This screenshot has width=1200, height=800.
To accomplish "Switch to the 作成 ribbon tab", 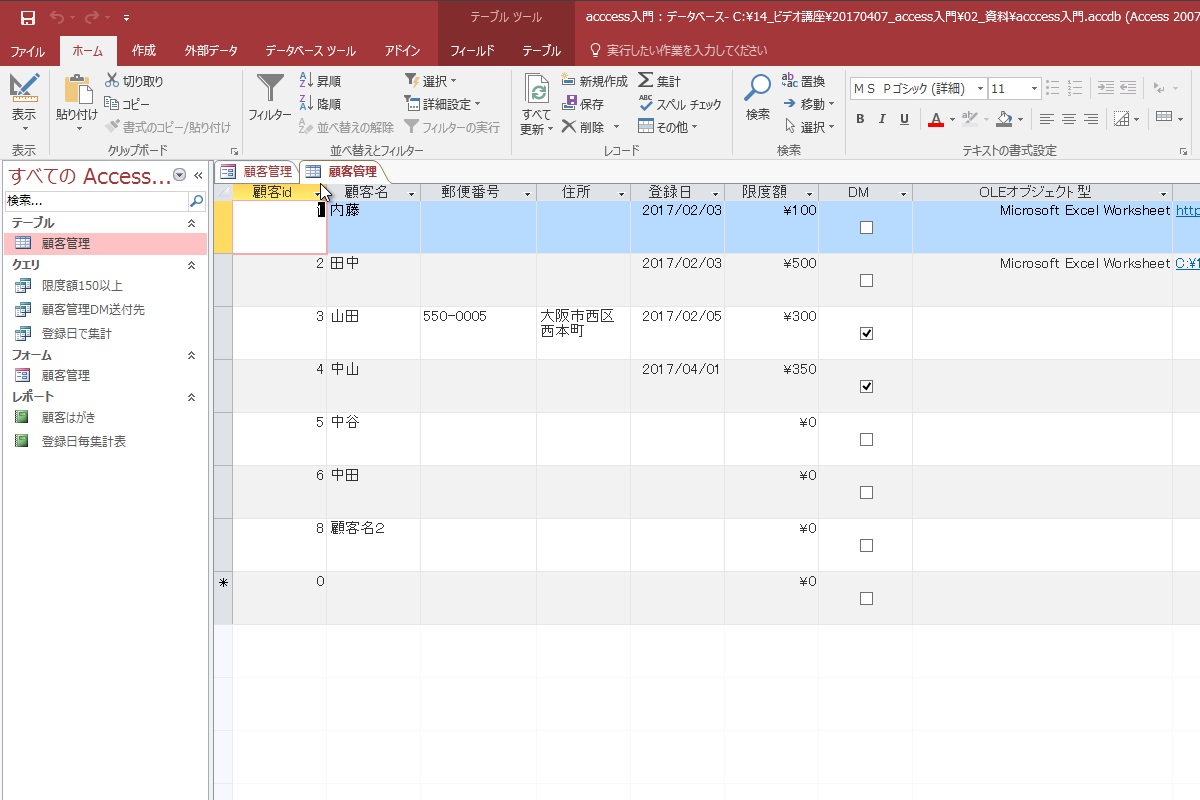I will point(144,51).
